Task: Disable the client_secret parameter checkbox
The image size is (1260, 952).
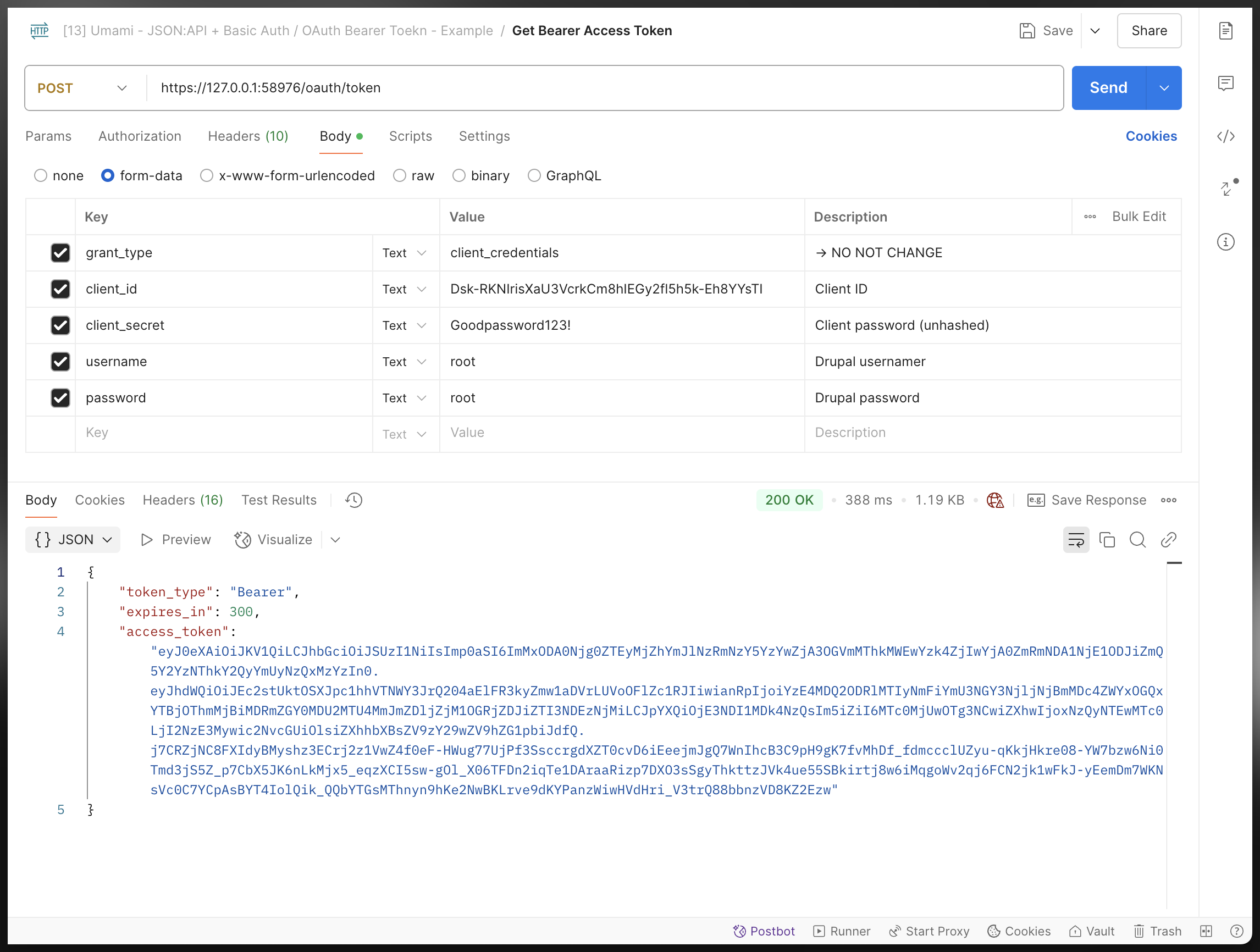Action: [60, 325]
